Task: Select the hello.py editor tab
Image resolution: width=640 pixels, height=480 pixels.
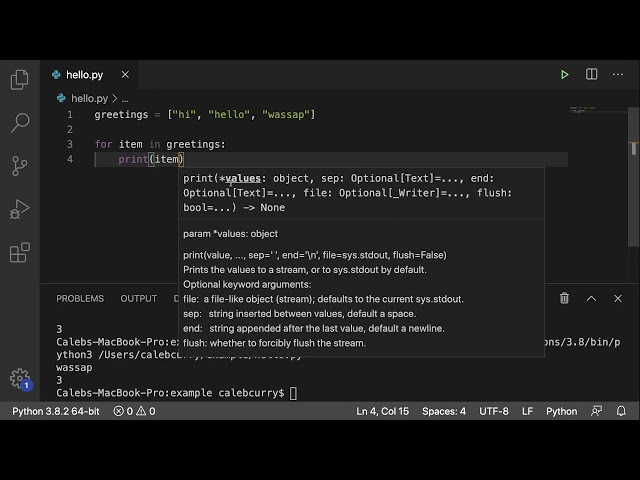Action: click(89, 75)
